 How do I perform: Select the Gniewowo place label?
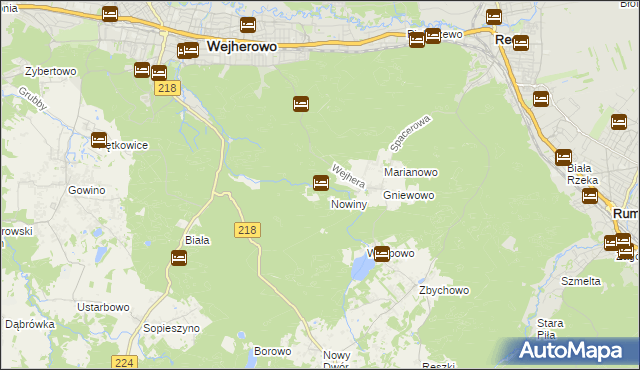[409, 195]
